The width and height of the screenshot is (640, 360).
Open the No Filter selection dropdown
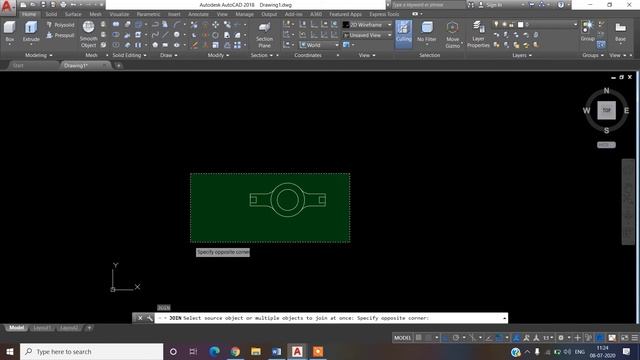427,33
